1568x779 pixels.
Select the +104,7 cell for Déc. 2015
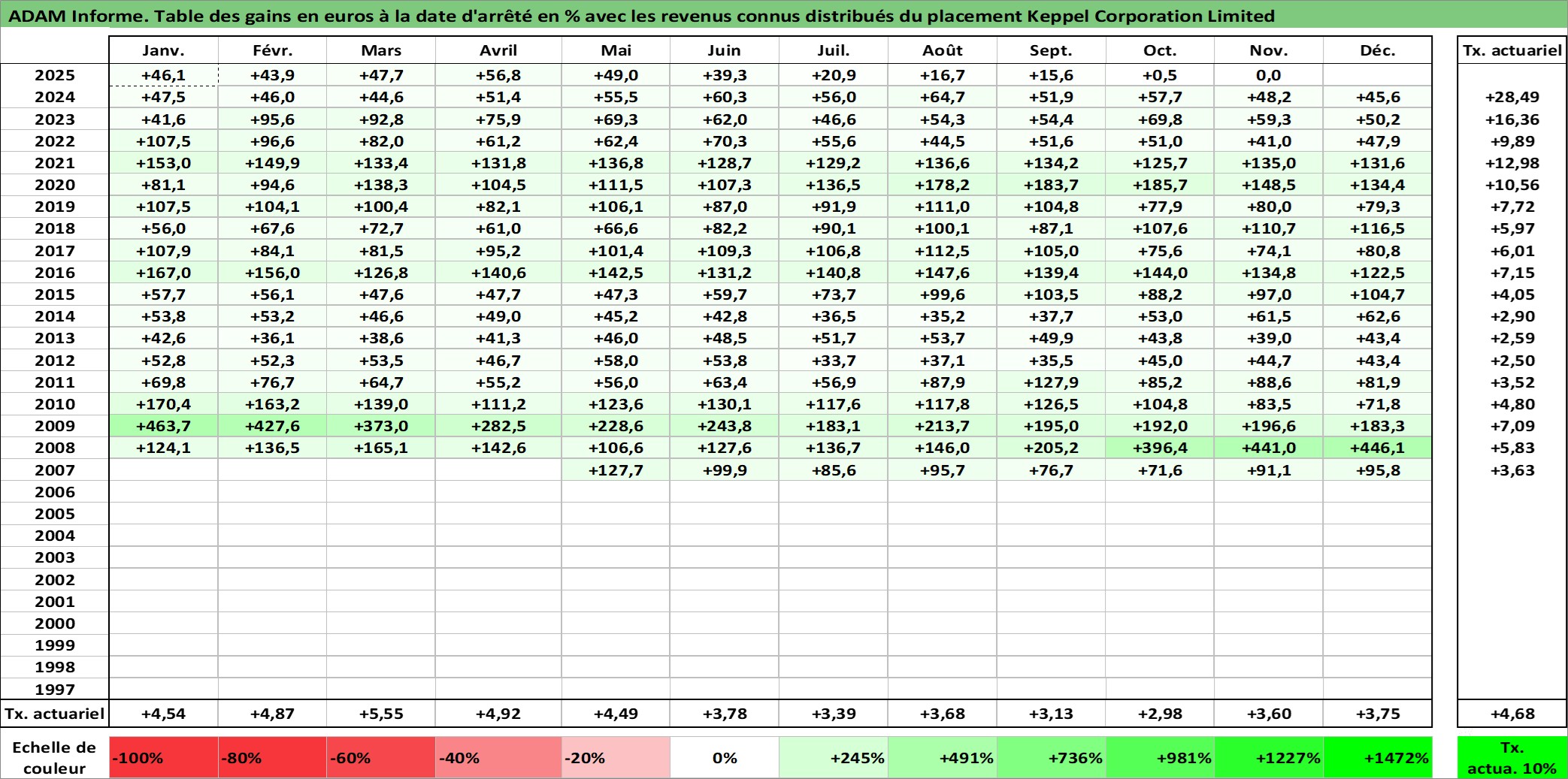1377,294
